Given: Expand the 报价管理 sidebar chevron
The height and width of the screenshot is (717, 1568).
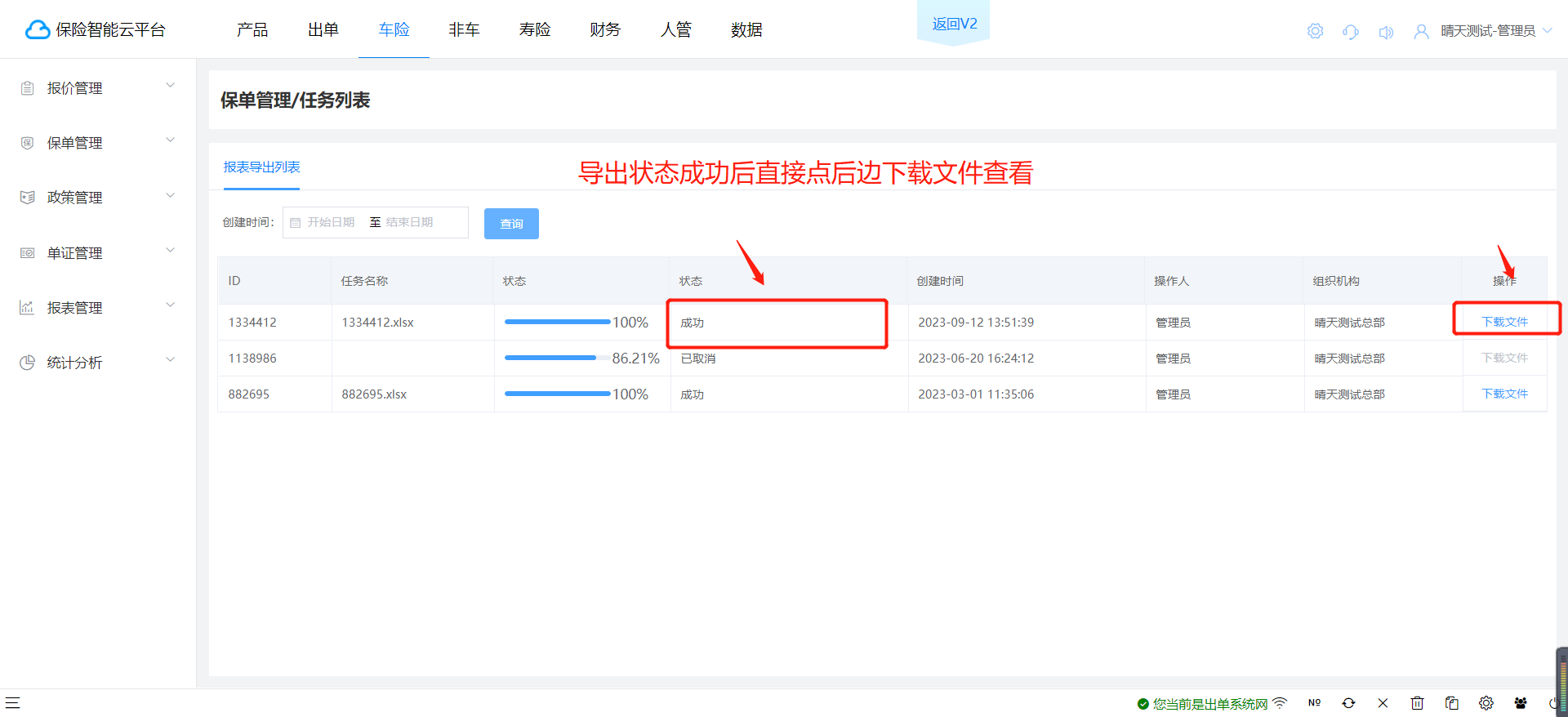Looking at the screenshot, I should point(170,86).
